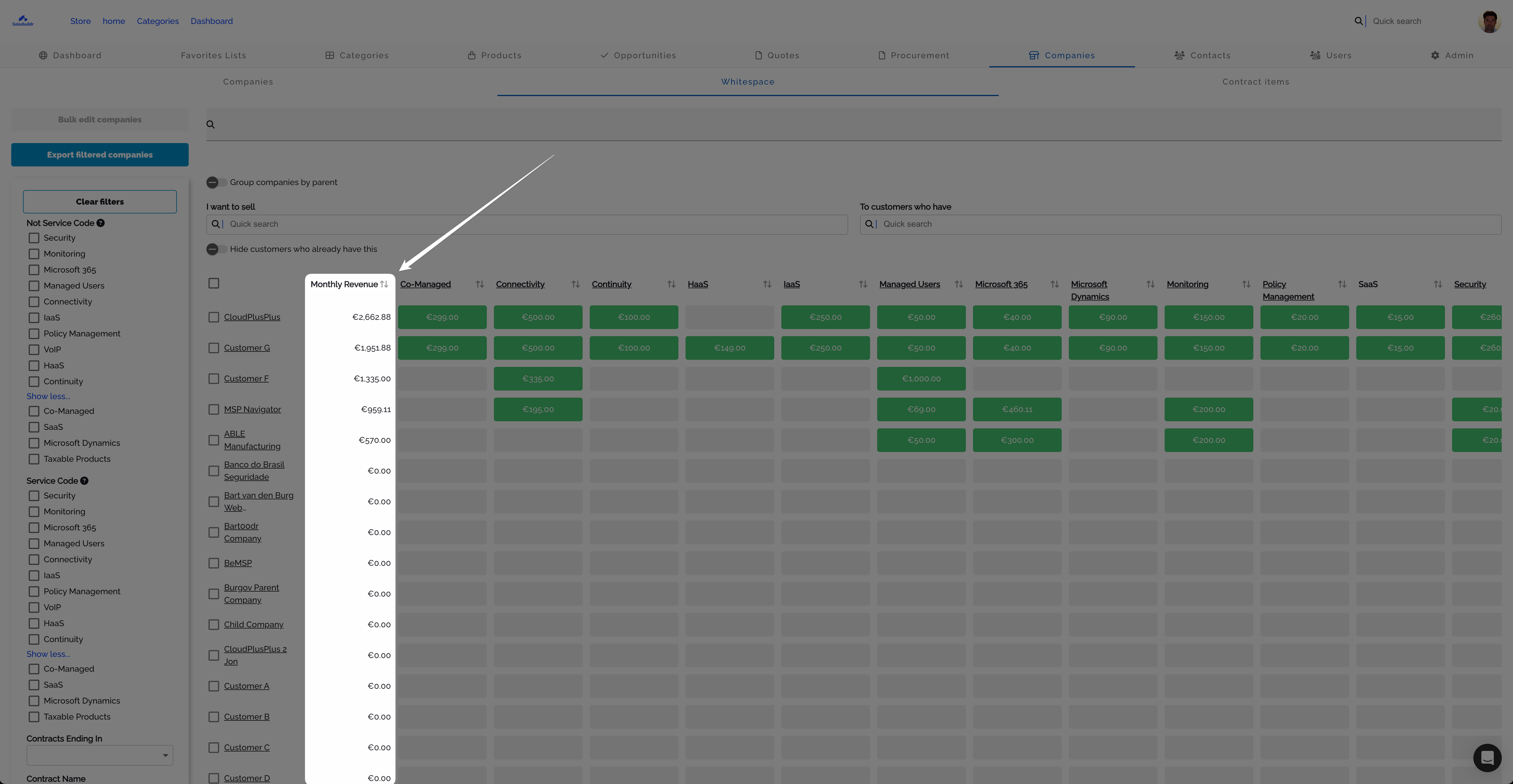1513x784 pixels.
Task: Click MSP Navigator Microsoft 365 €460.11 cell
Action: click(1017, 409)
